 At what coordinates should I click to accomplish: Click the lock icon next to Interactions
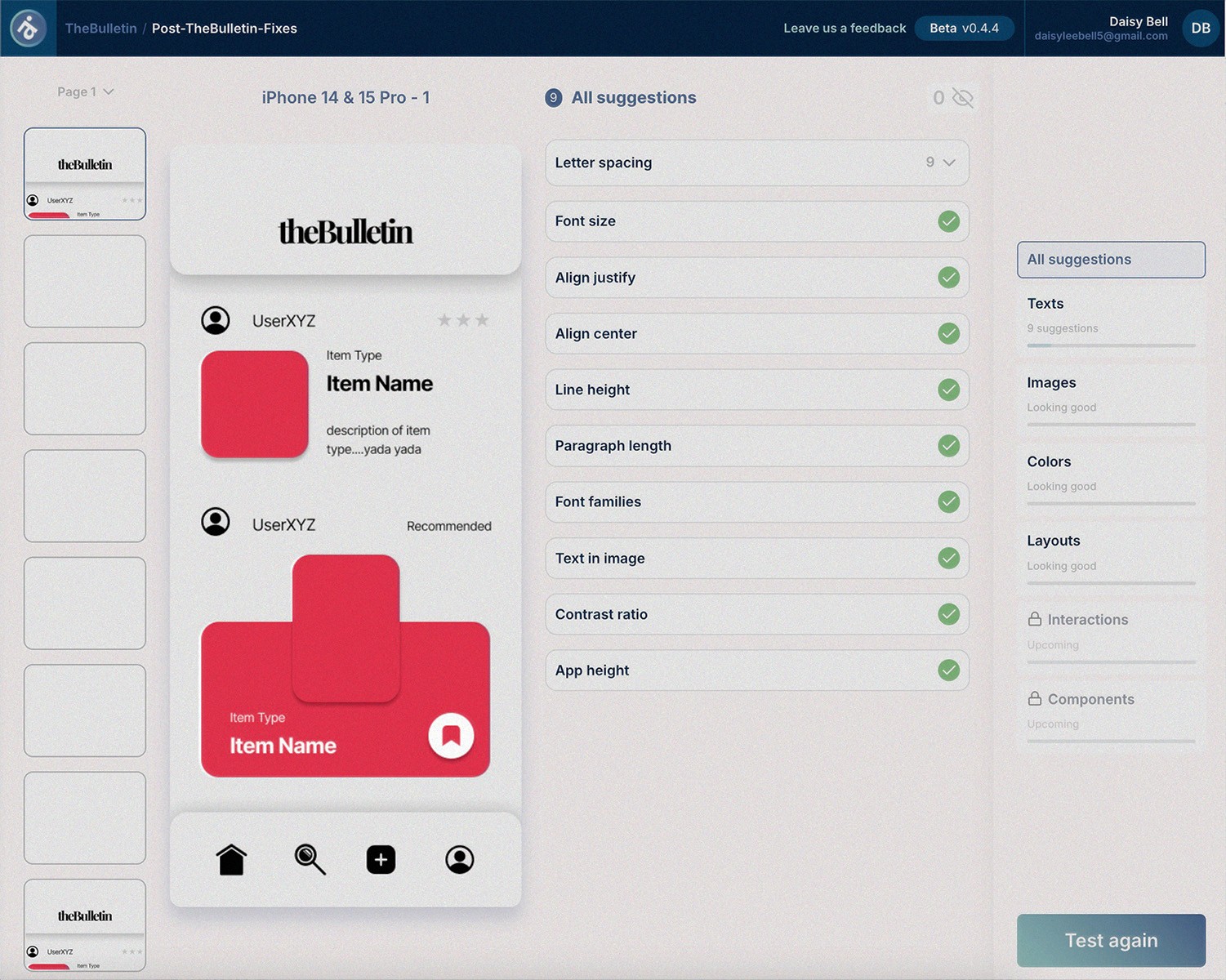pyautogui.click(x=1035, y=619)
